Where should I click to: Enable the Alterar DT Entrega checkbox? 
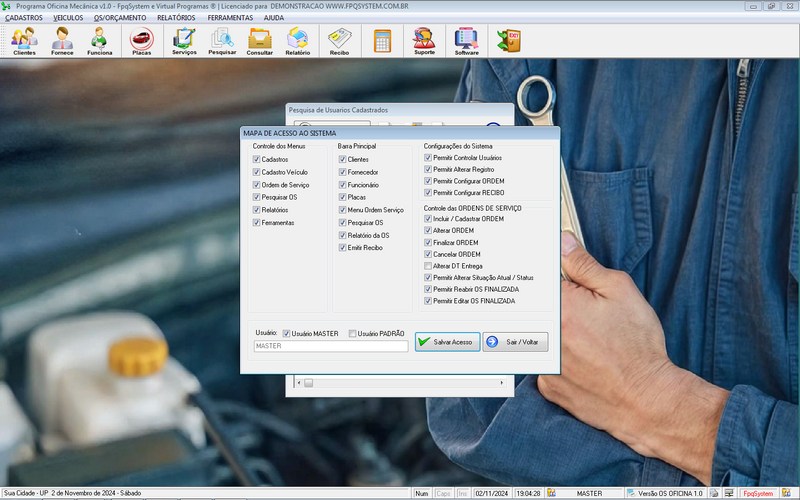(x=428, y=266)
